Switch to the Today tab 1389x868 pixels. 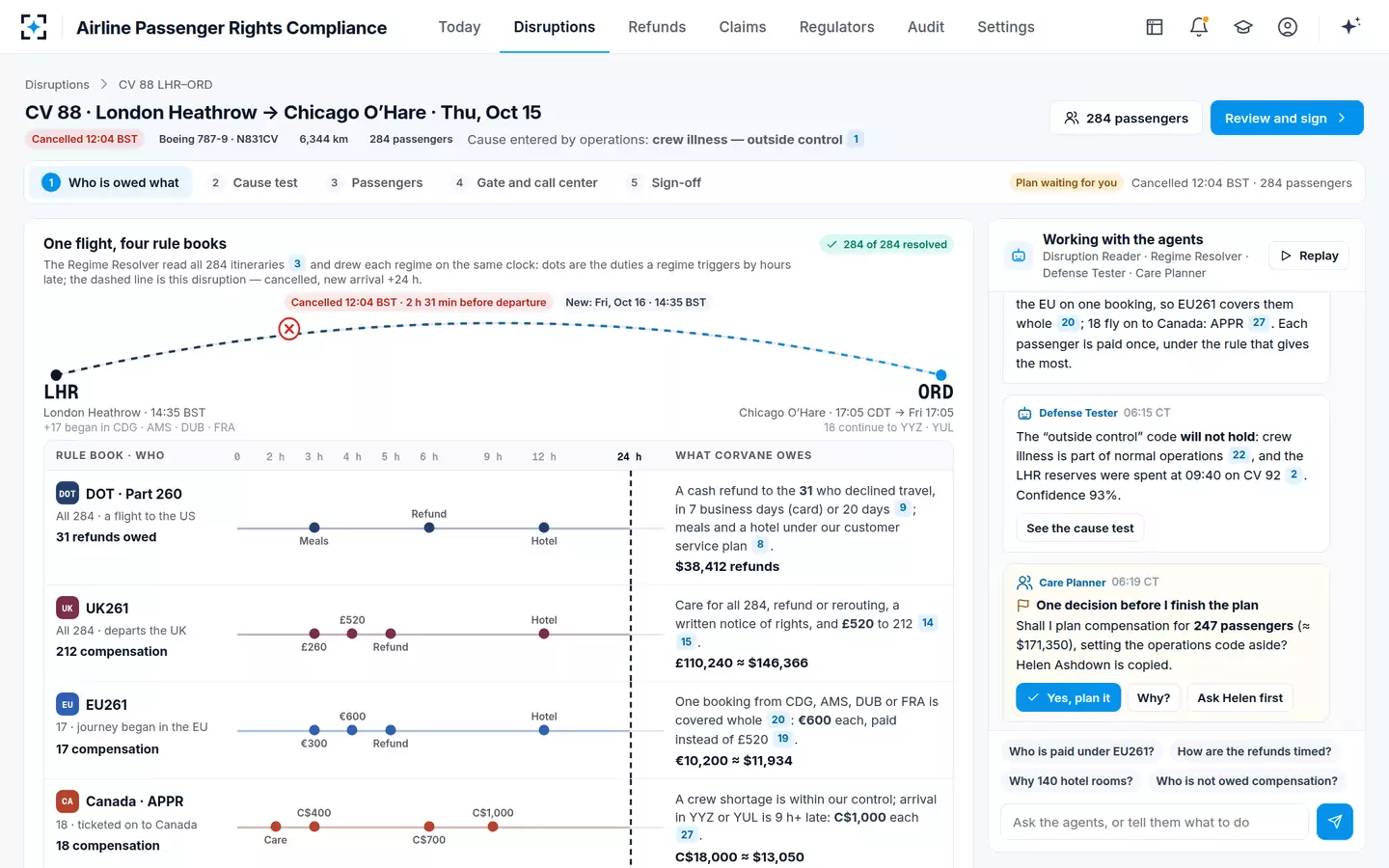(459, 27)
